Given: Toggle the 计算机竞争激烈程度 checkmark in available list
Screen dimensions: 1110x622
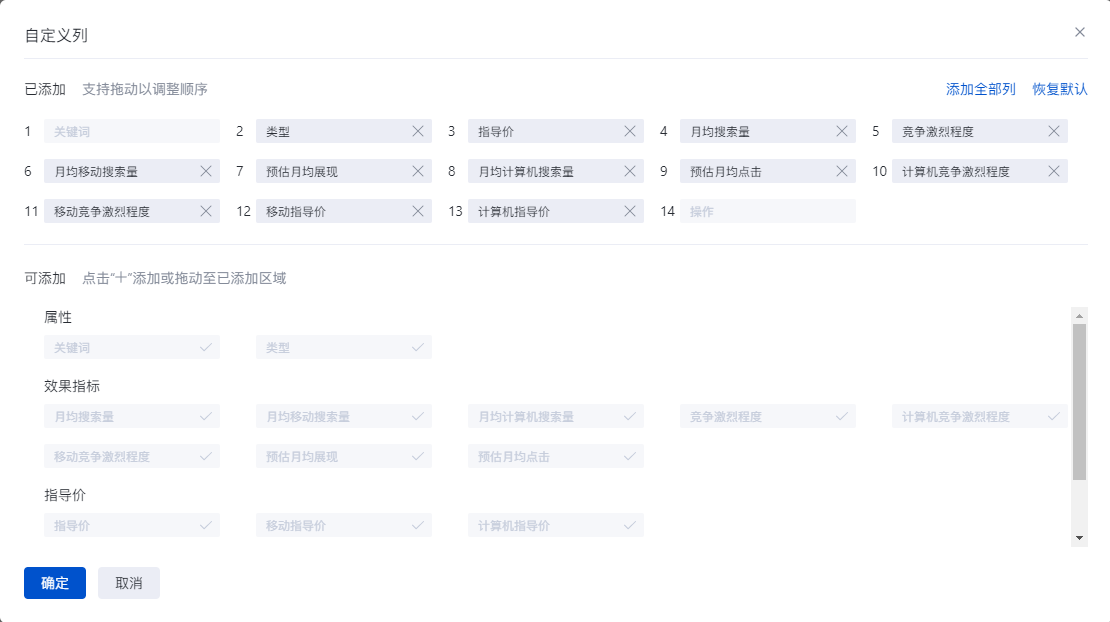Looking at the screenshot, I should pos(1054,416).
